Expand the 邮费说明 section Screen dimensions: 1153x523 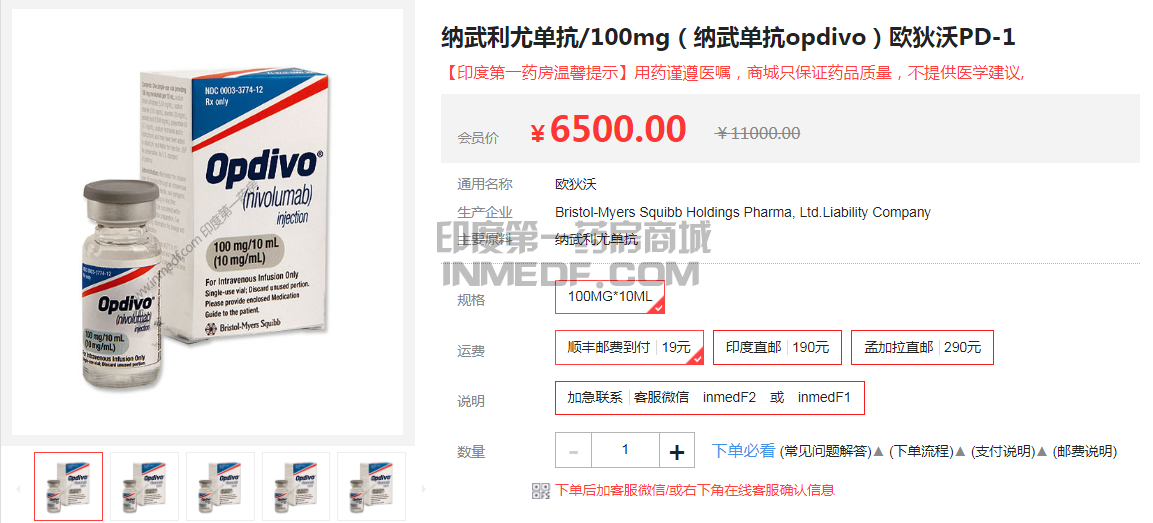click(x=1085, y=452)
